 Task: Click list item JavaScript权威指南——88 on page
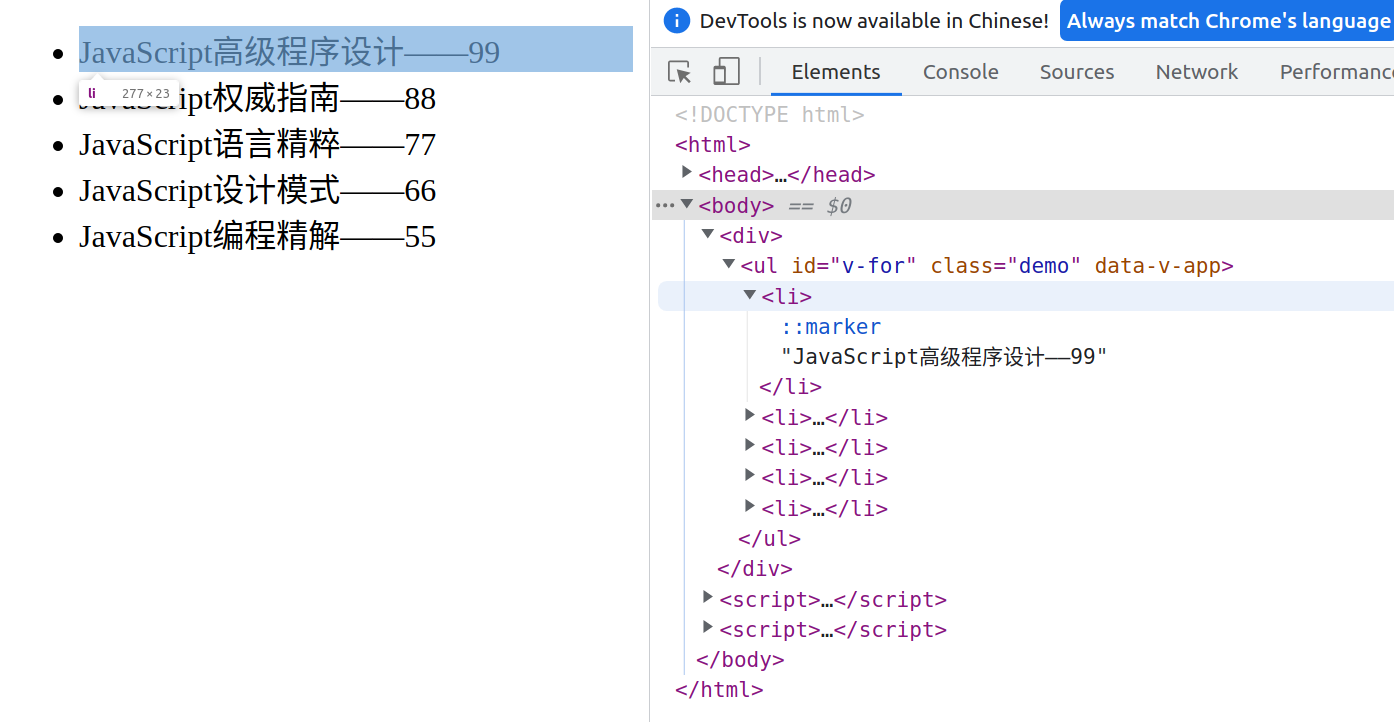click(257, 98)
